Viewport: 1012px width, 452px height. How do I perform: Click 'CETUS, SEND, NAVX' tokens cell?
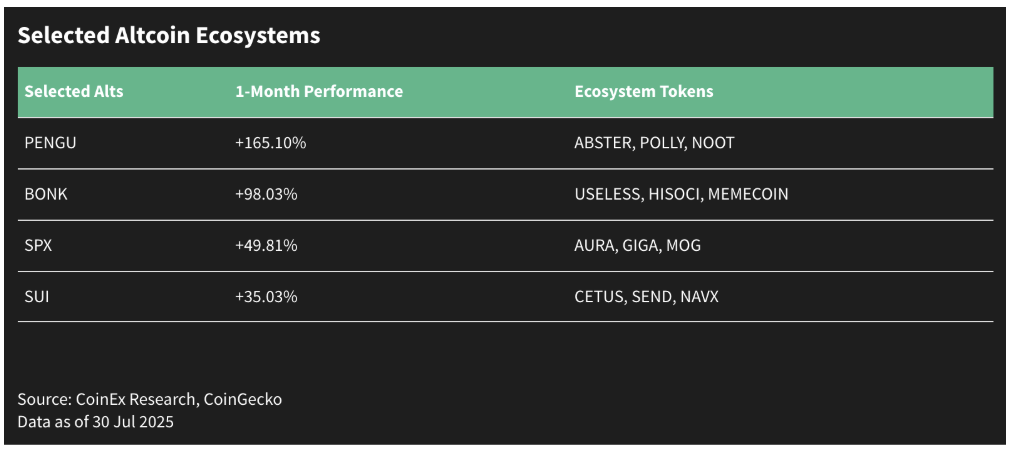[646, 296]
